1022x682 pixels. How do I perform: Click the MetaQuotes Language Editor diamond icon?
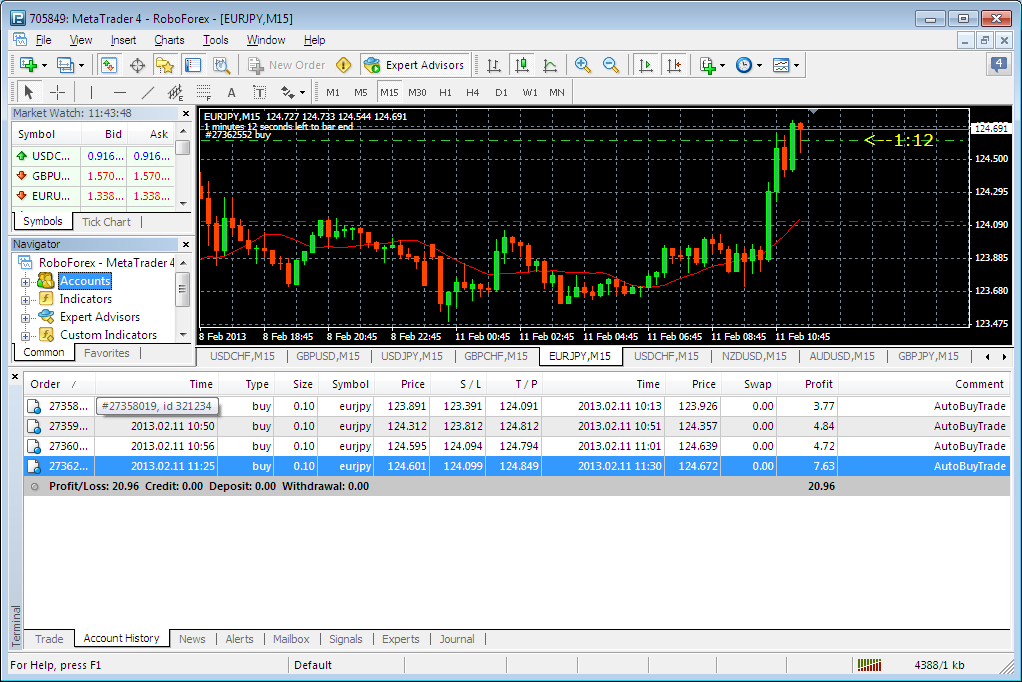tap(343, 65)
